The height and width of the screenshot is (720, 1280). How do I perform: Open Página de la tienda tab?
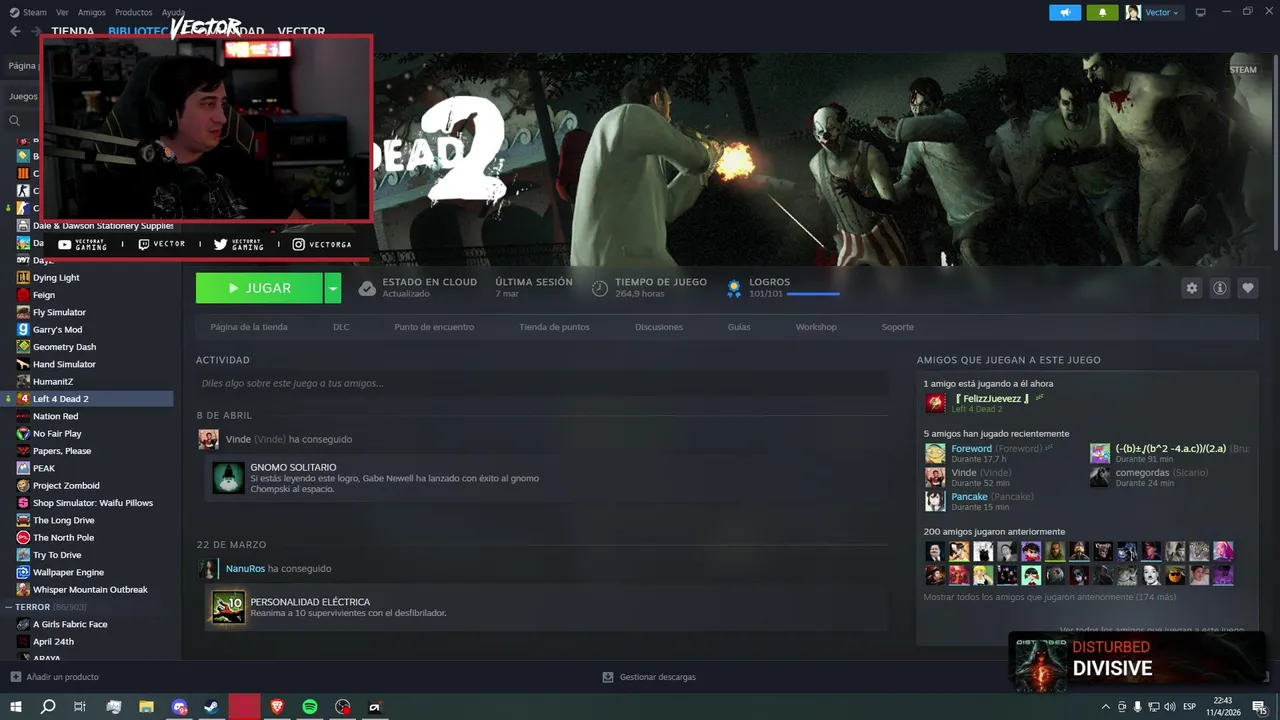click(x=249, y=327)
